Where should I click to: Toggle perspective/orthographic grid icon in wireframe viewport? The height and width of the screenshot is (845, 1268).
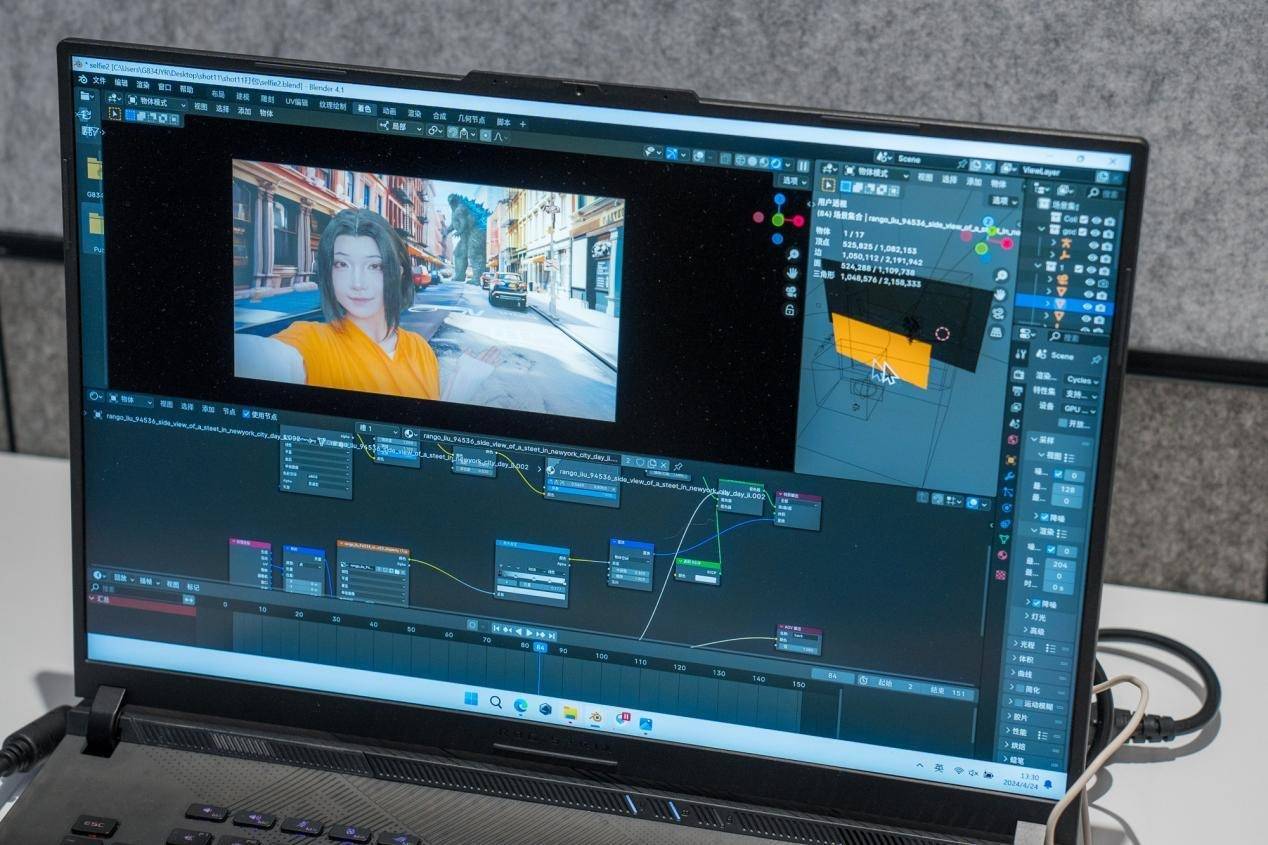[x=997, y=333]
